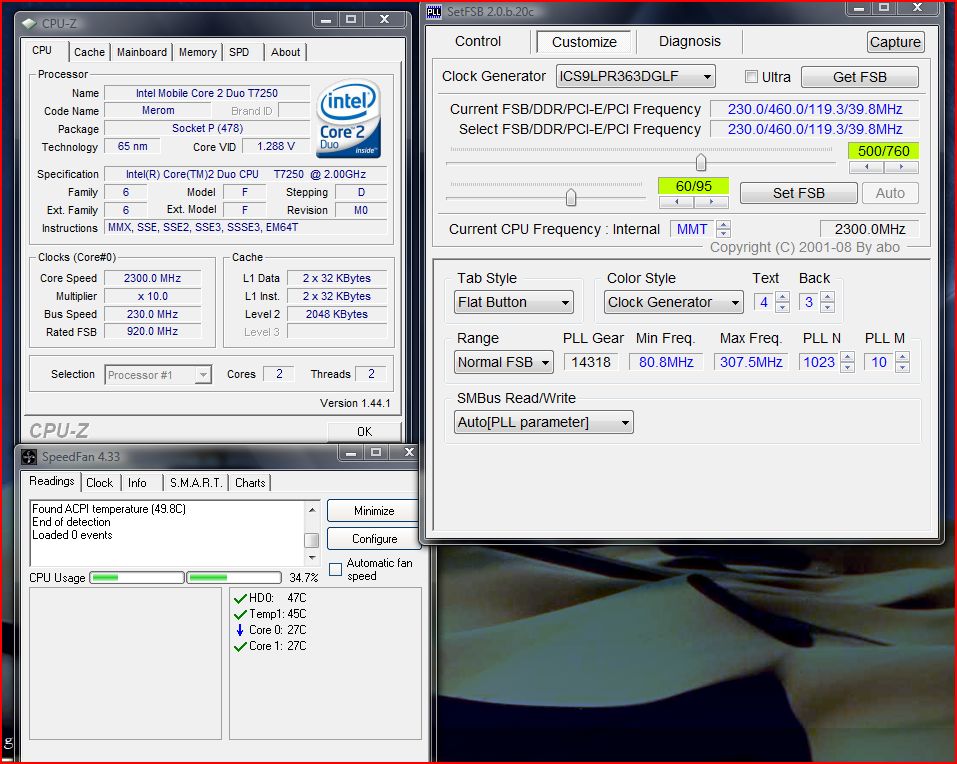Enable the Ultra checkbox in SetFSB
Image resolution: width=957 pixels, height=764 pixels.
[x=751, y=77]
